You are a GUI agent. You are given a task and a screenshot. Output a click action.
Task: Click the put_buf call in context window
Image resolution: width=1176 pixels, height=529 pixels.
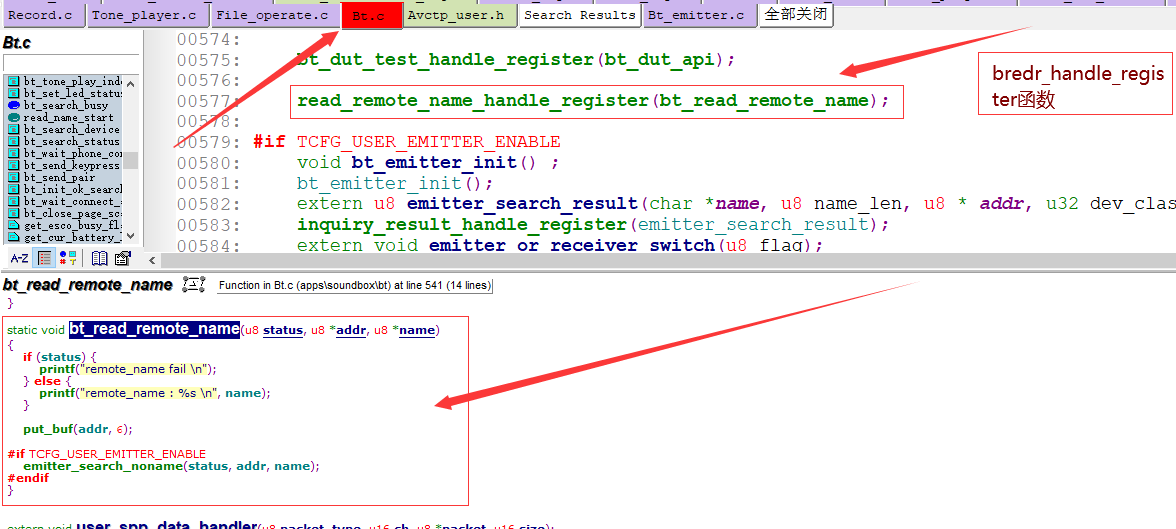(47, 429)
